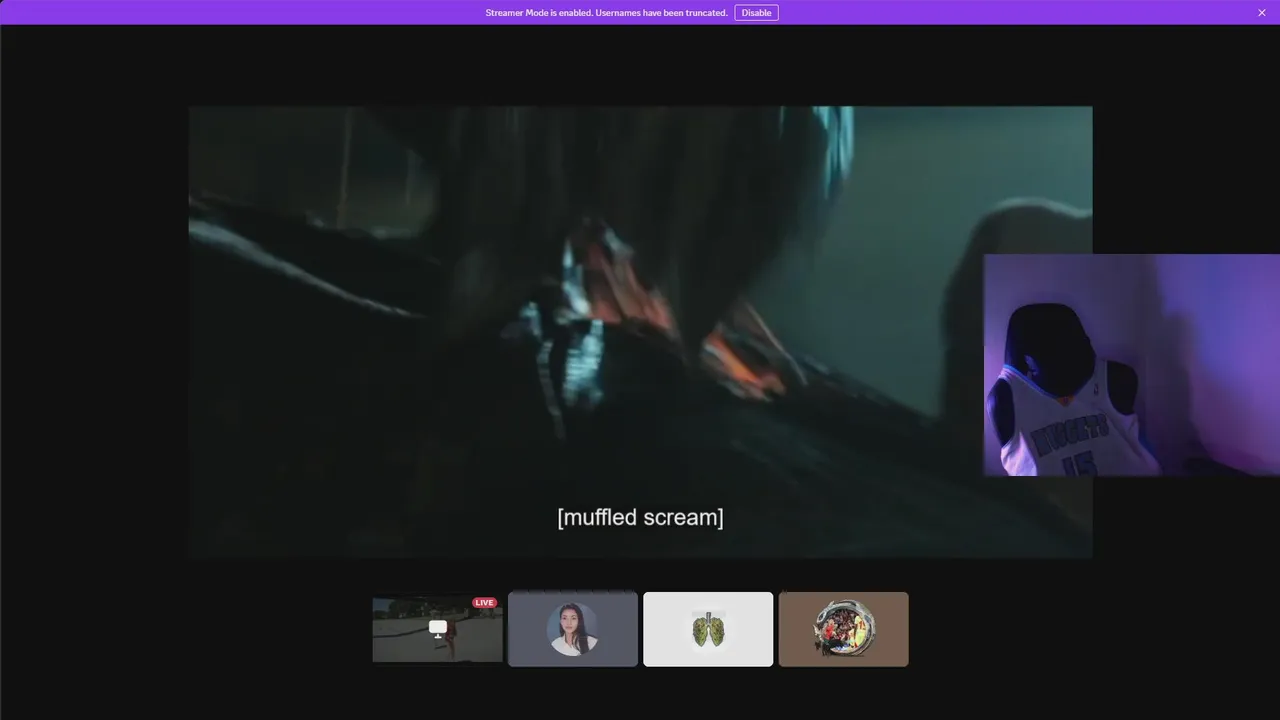Click the "Streamer Mode is enabled" banner text

(606, 13)
